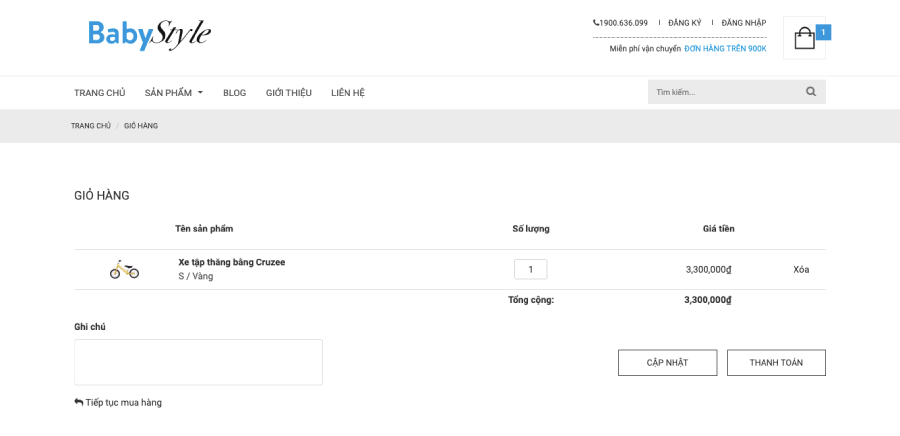Click the BabyStyle logo
The width and height of the screenshot is (900, 436).
tap(149, 35)
